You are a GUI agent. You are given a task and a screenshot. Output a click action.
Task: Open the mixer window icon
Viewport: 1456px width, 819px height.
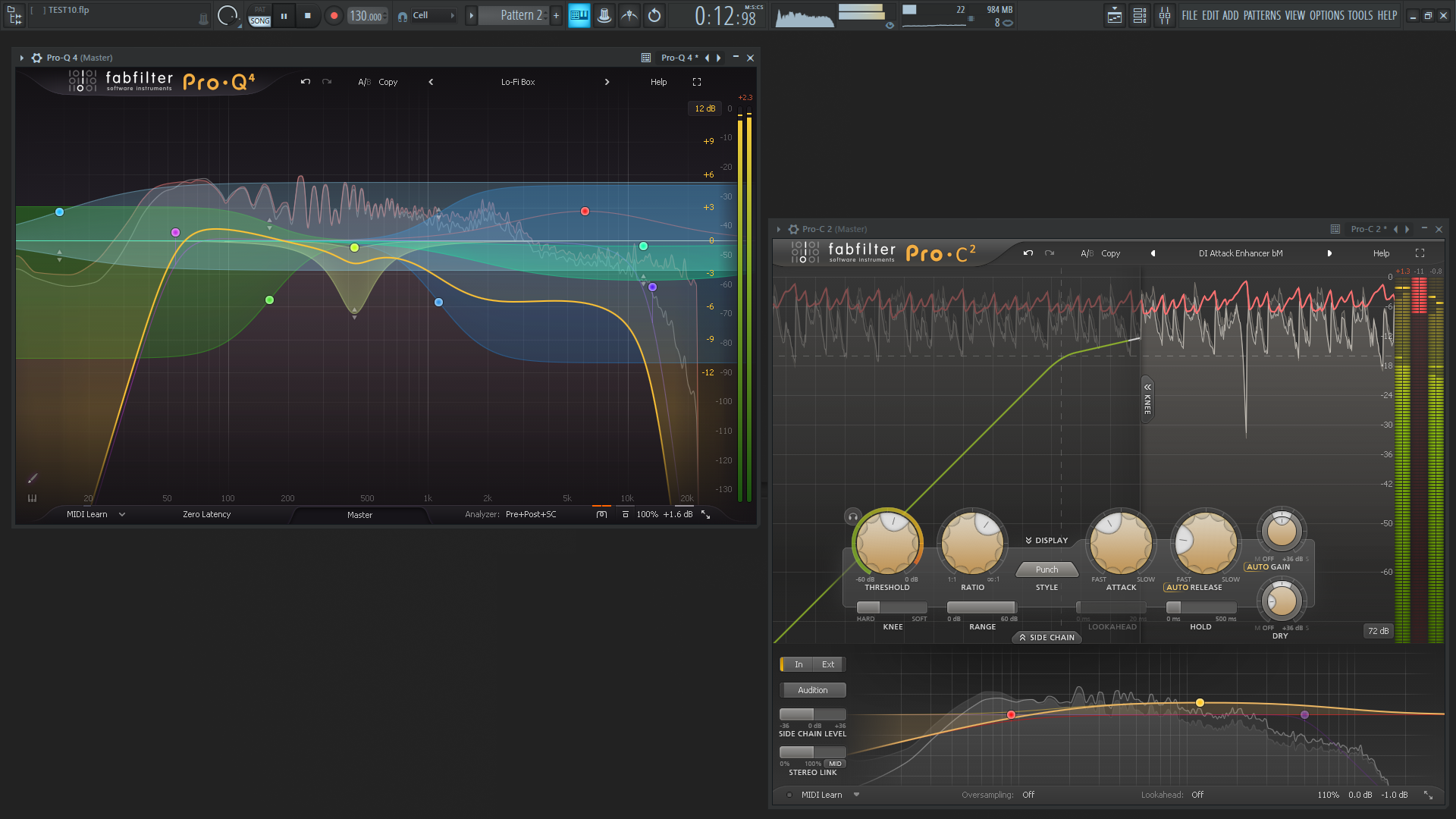click(1165, 16)
